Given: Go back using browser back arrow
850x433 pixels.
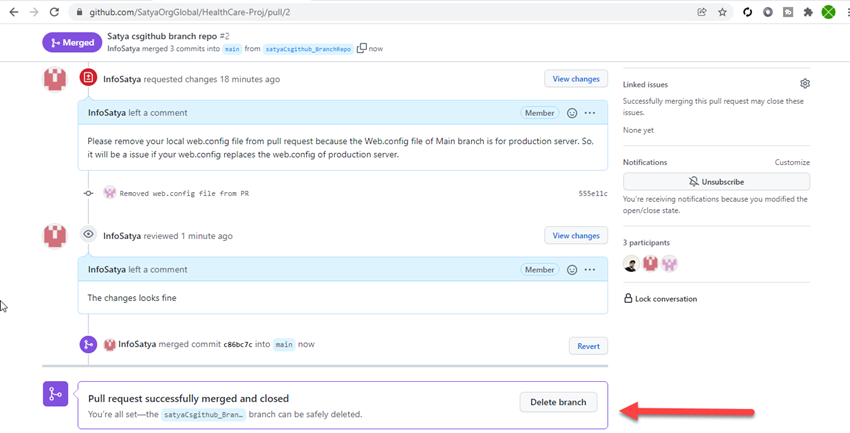Looking at the screenshot, I should [14, 12].
